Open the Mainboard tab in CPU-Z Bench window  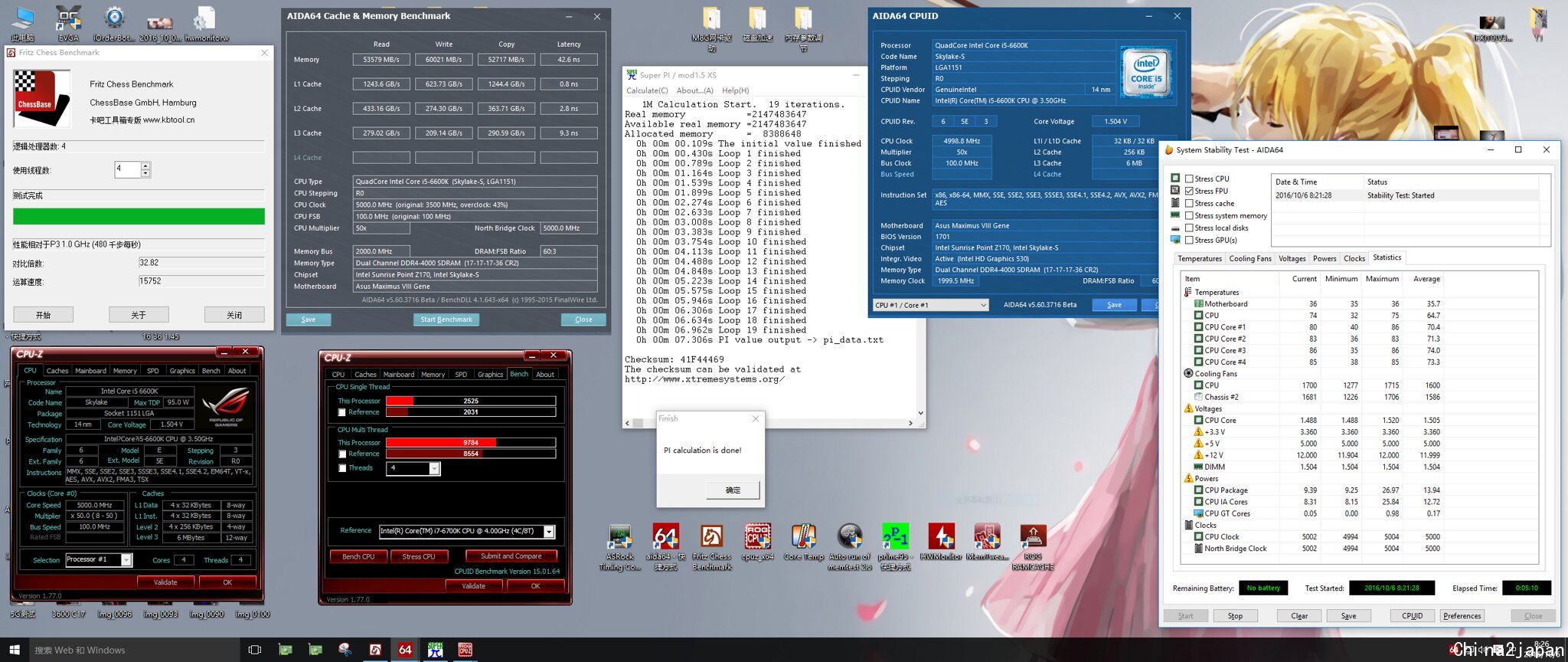click(x=398, y=375)
